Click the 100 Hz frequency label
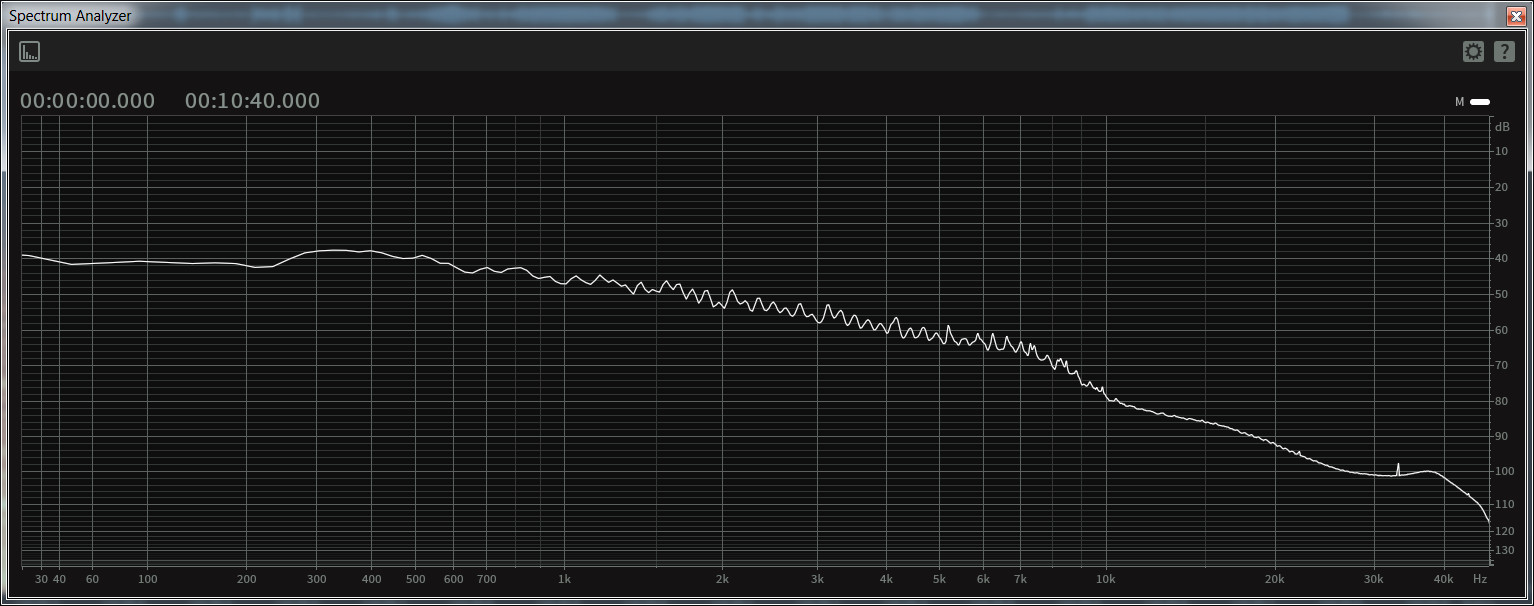This screenshot has height=606, width=1534. [x=148, y=579]
